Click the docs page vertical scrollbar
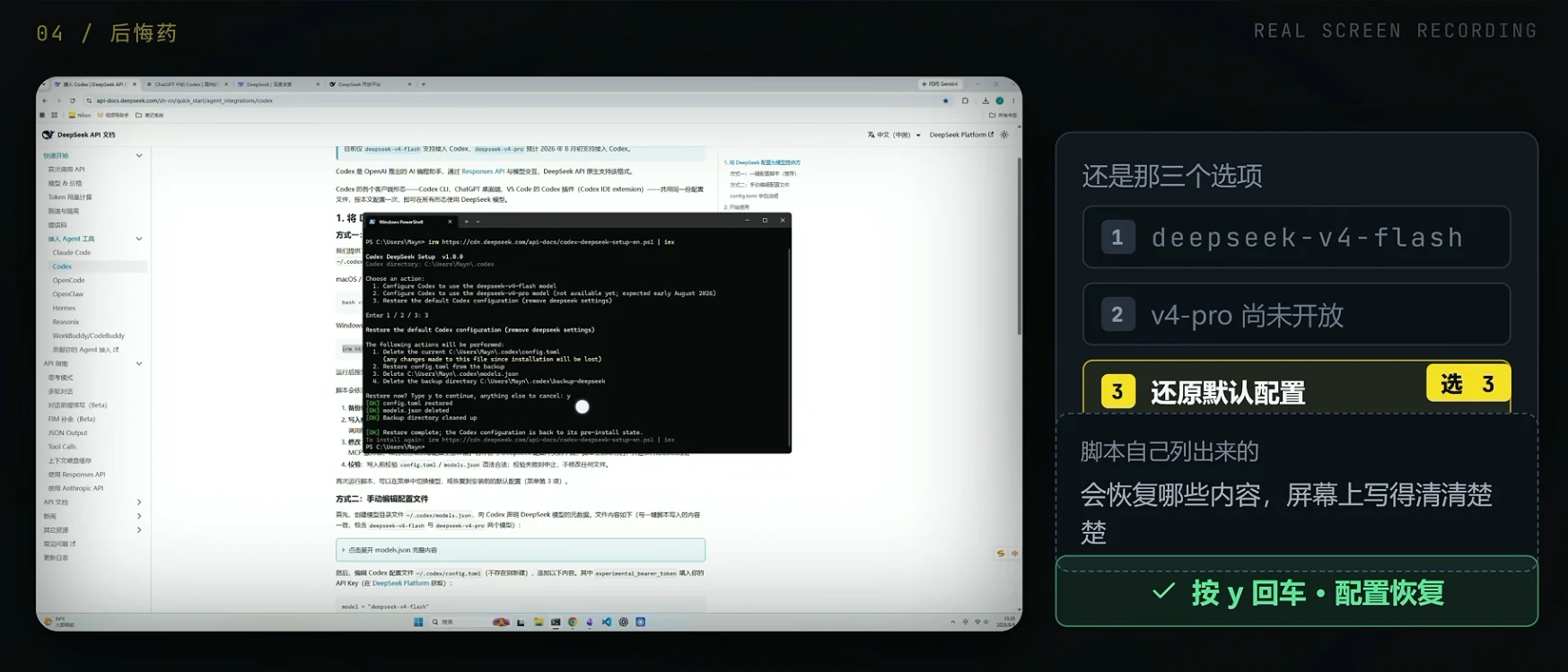The image size is (1568, 672). (1018, 247)
